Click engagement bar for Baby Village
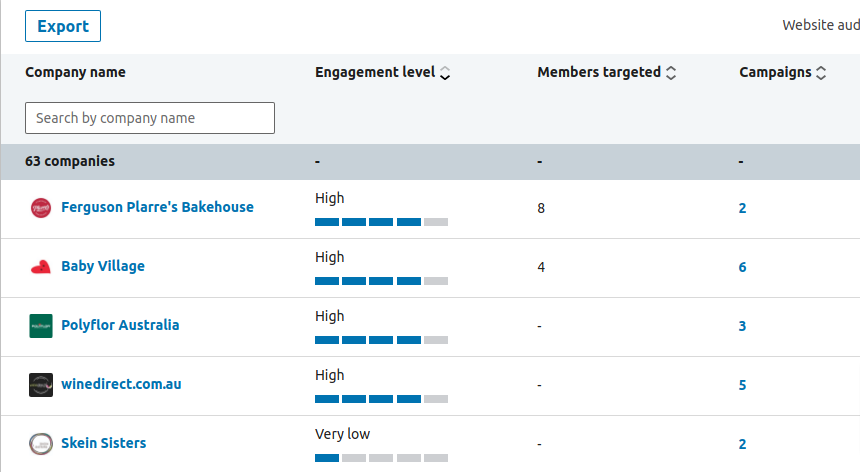The image size is (860, 472). [381, 281]
